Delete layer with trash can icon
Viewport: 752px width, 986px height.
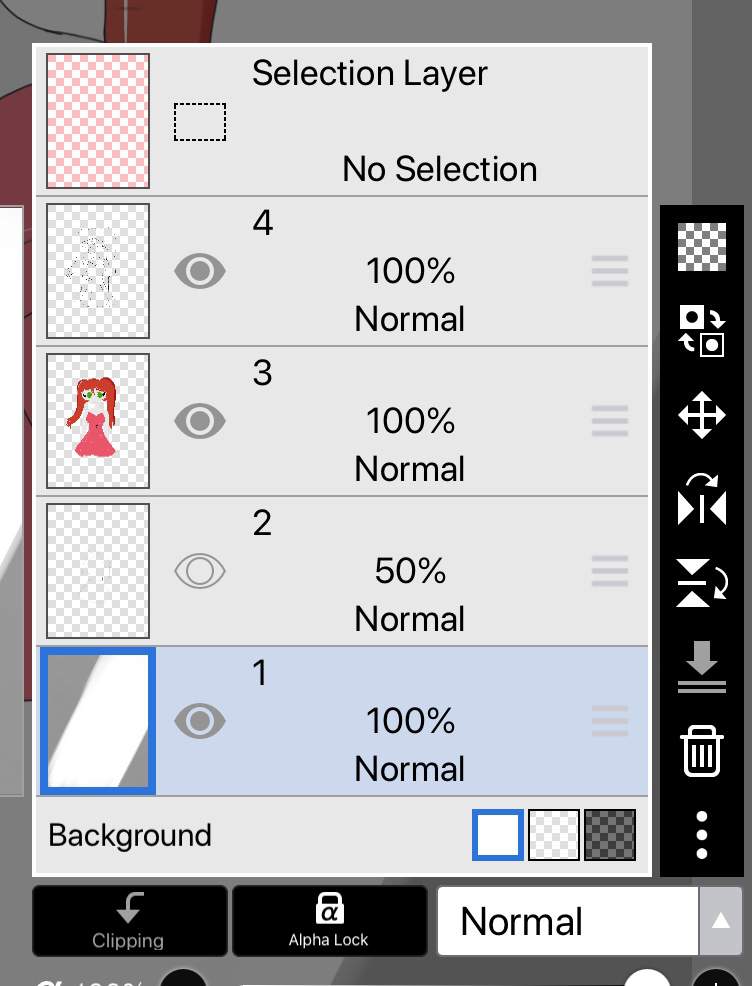(702, 751)
